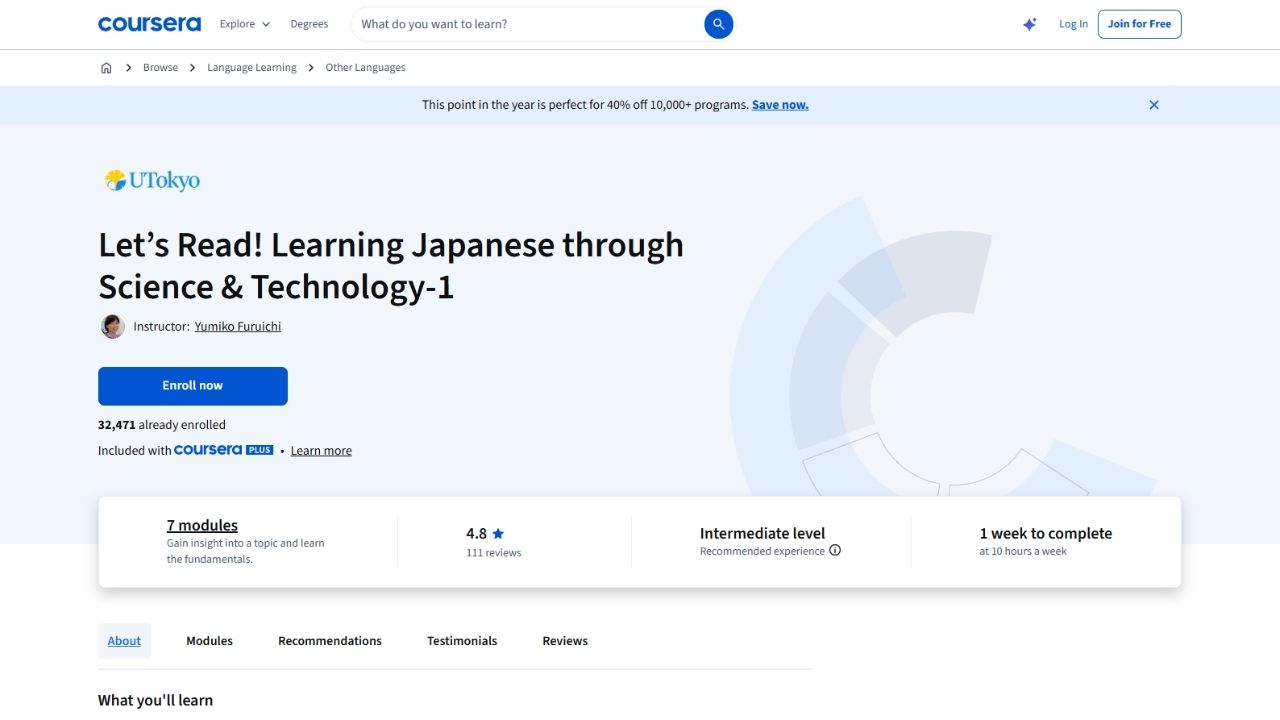This screenshot has width=1280, height=720.
Task: Open Yumiko Furuichi instructor link
Action: (x=238, y=326)
